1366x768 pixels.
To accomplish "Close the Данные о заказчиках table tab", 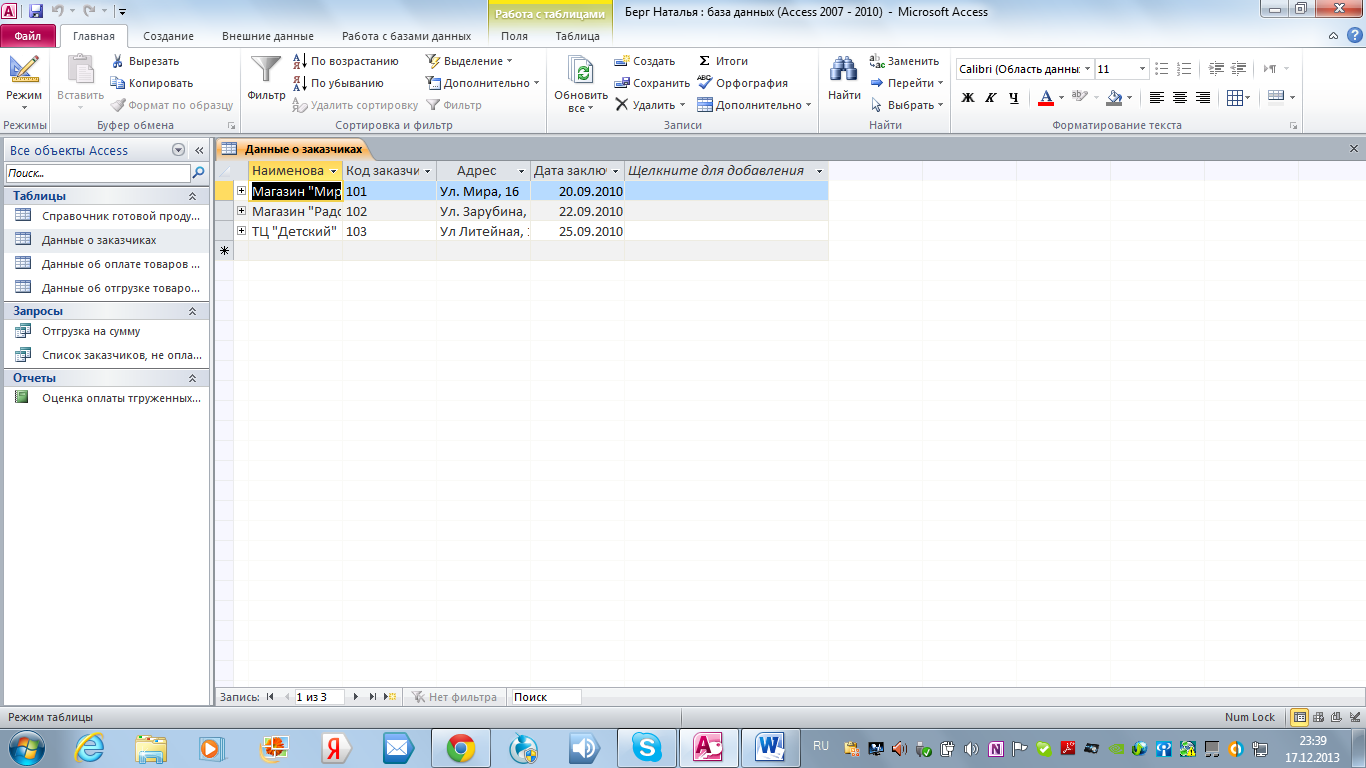I will tap(1354, 149).
